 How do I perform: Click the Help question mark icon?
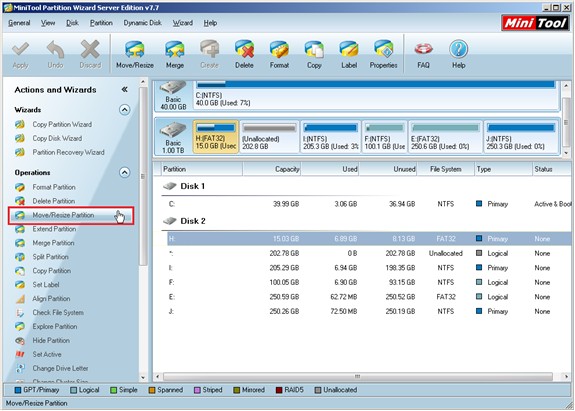point(458,54)
